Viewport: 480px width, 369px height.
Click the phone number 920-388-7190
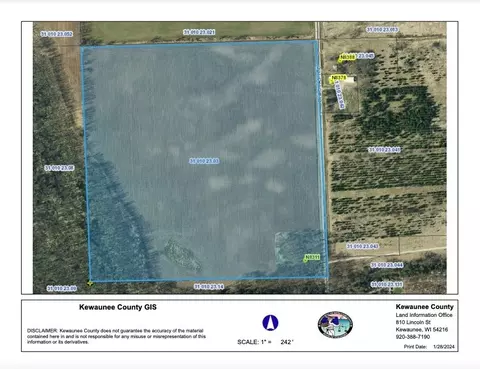(413, 337)
